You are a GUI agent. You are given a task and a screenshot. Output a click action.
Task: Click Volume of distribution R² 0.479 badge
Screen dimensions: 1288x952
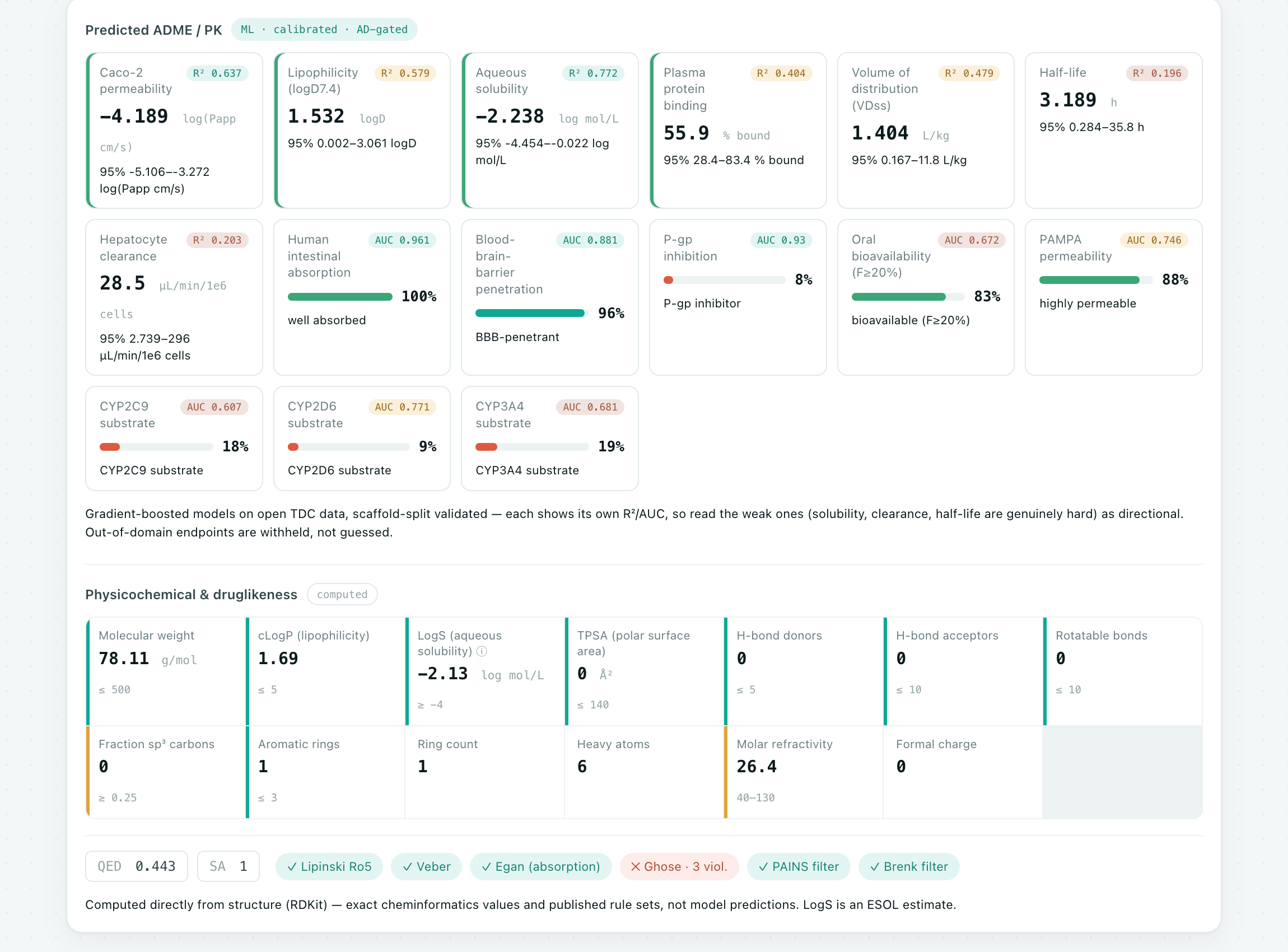tap(969, 73)
